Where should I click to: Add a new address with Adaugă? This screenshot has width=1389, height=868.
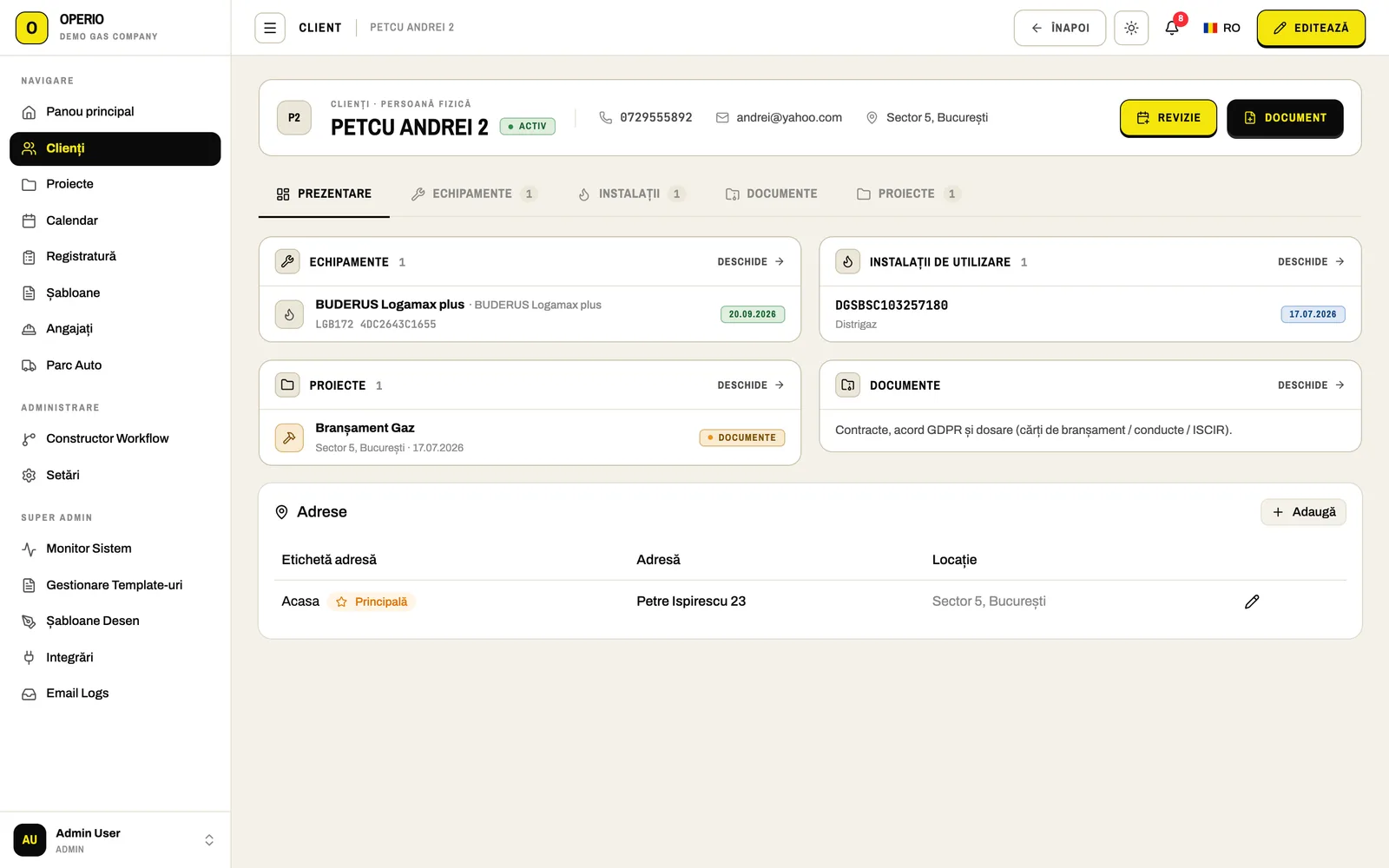tap(1304, 512)
